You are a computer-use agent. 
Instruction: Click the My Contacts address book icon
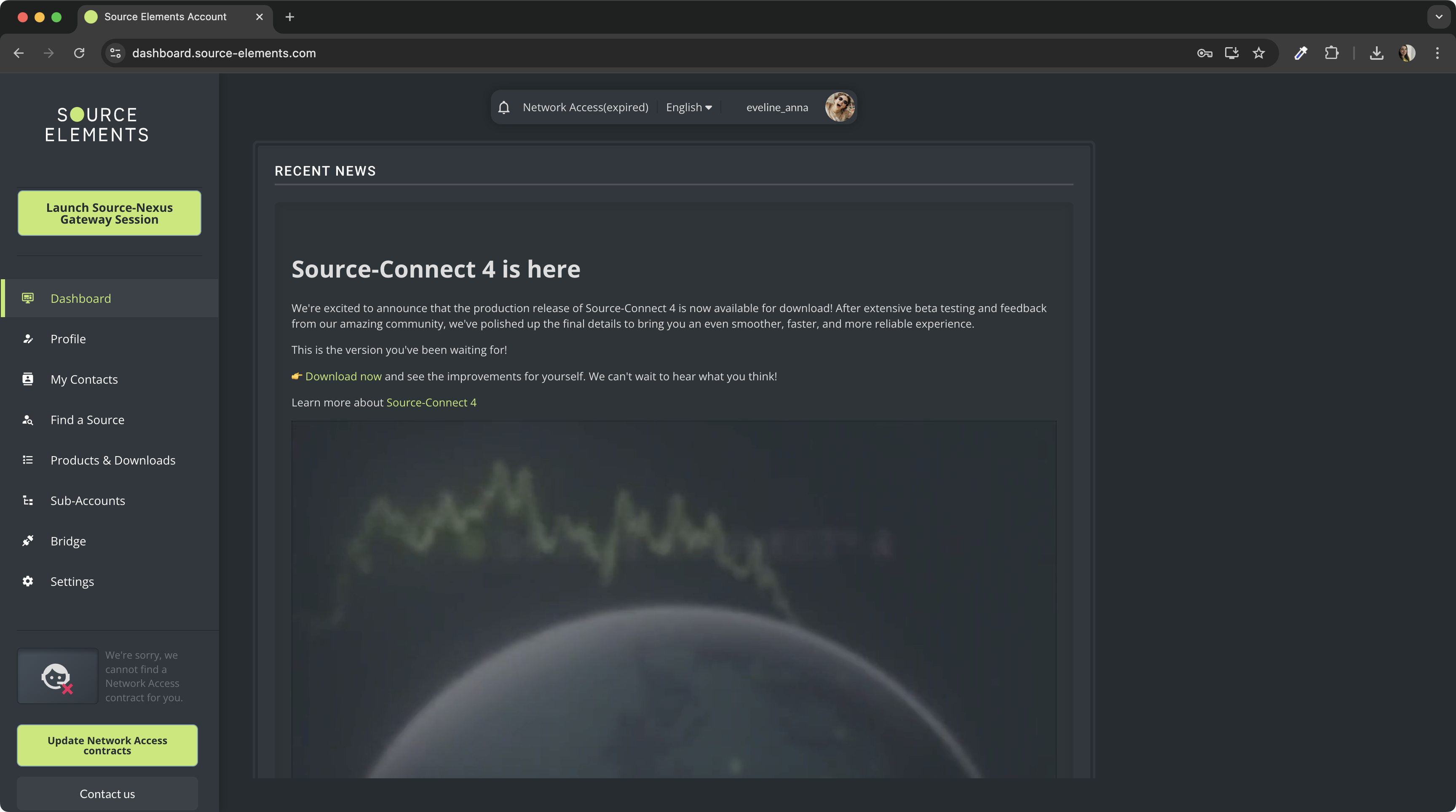pos(28,379)
